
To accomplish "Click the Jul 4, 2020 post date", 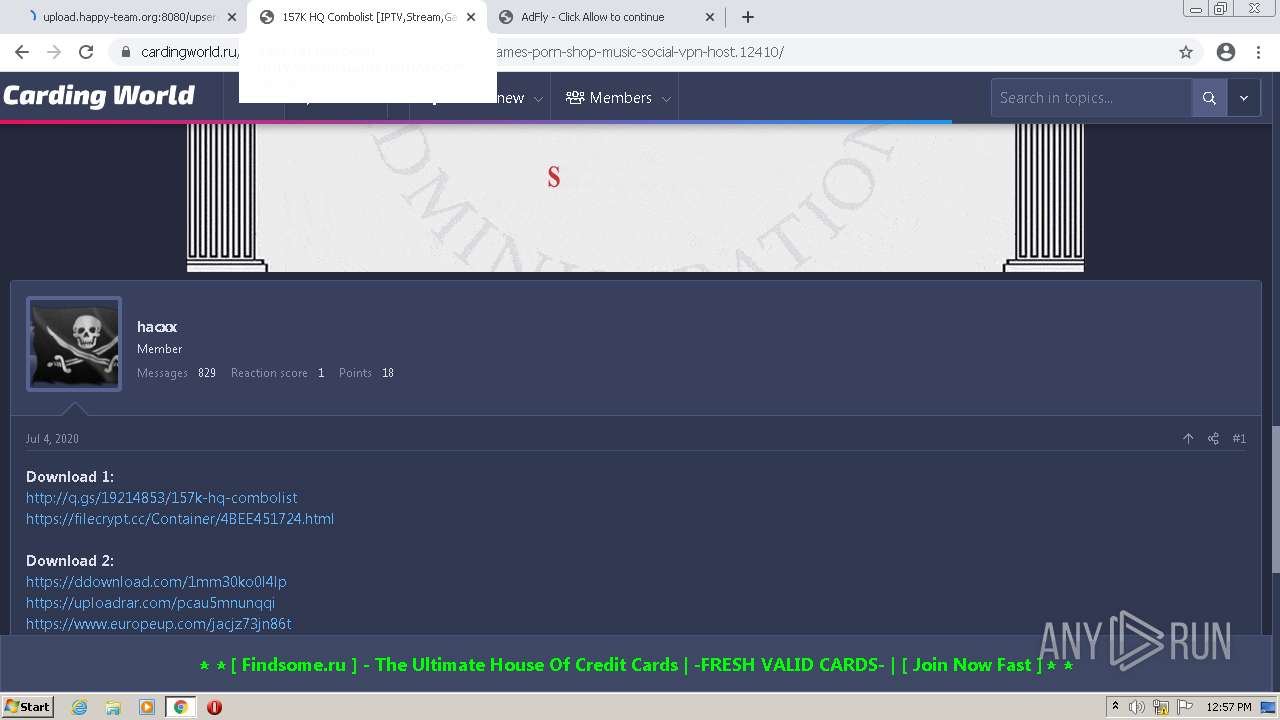I will point(52,438).
